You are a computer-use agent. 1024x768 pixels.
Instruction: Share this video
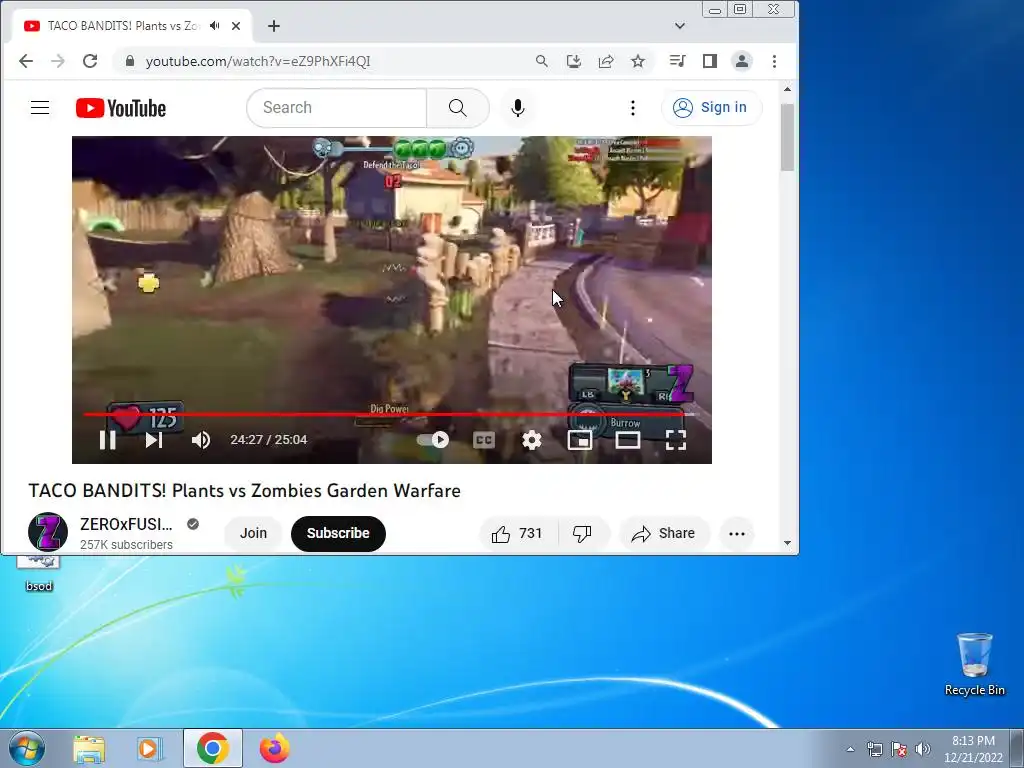coord(664,534)
